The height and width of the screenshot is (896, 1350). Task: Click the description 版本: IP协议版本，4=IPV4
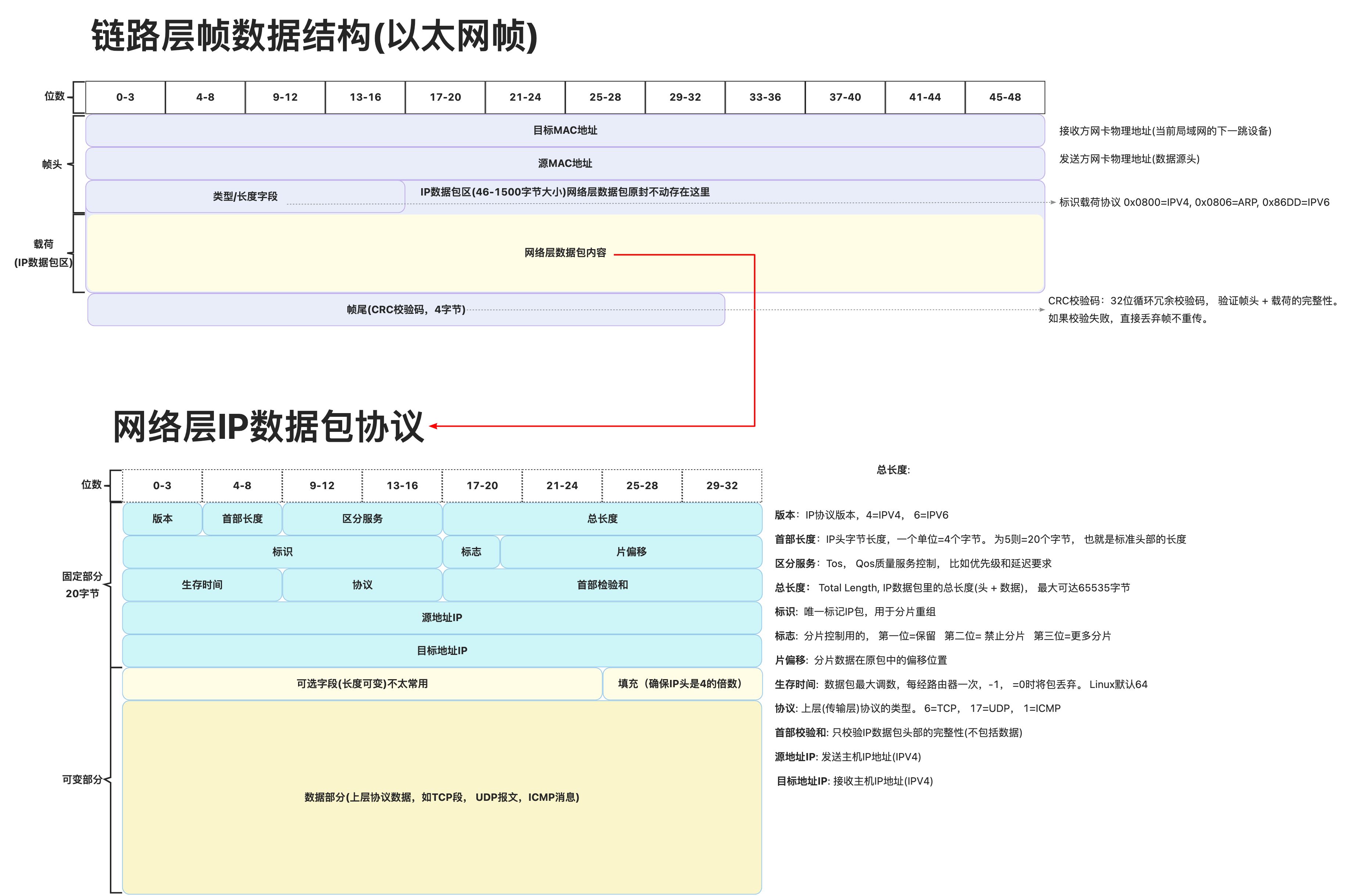click(862, 515)
